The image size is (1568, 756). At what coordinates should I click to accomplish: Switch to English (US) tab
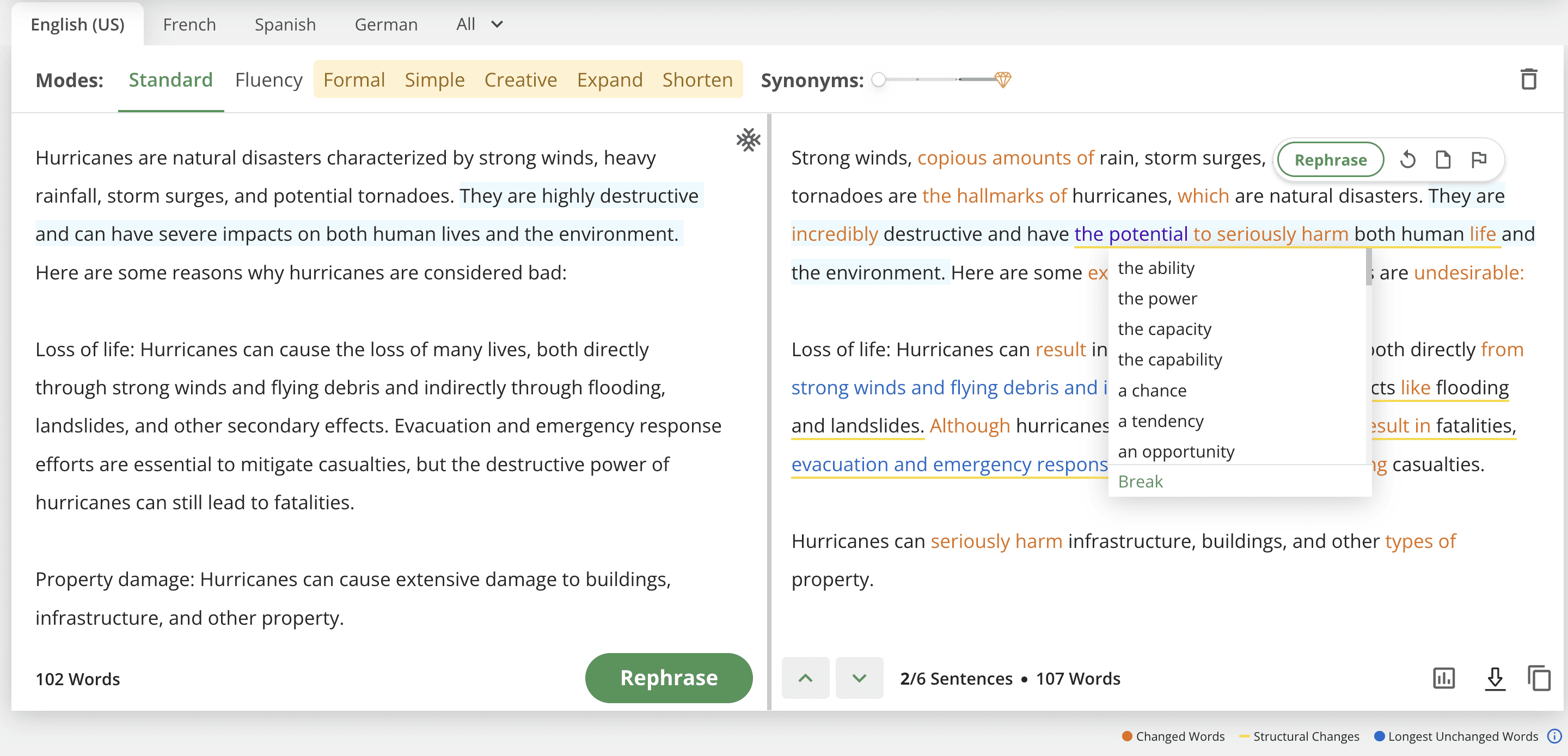point(77,25)
